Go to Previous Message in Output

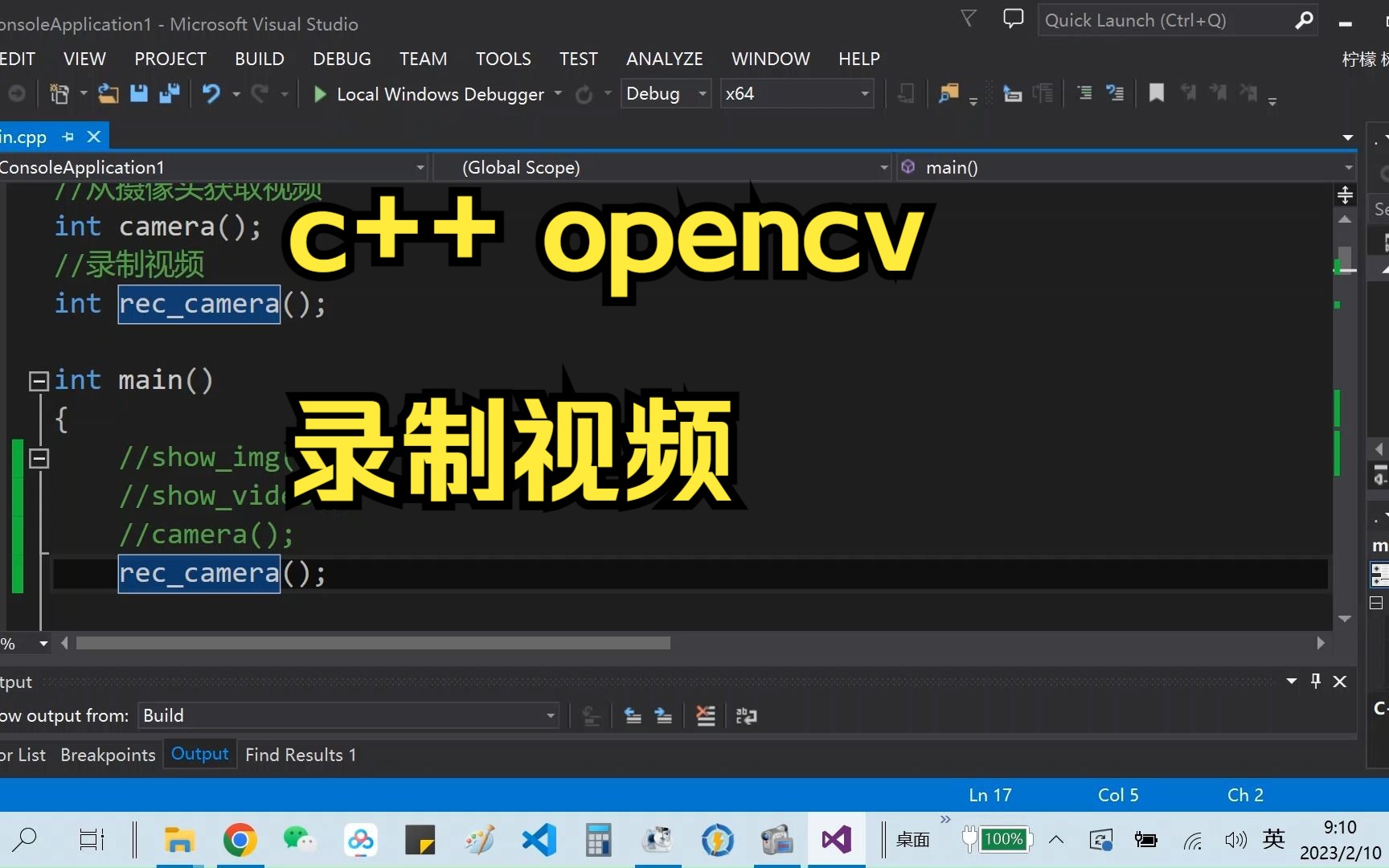tap(633, 716)
